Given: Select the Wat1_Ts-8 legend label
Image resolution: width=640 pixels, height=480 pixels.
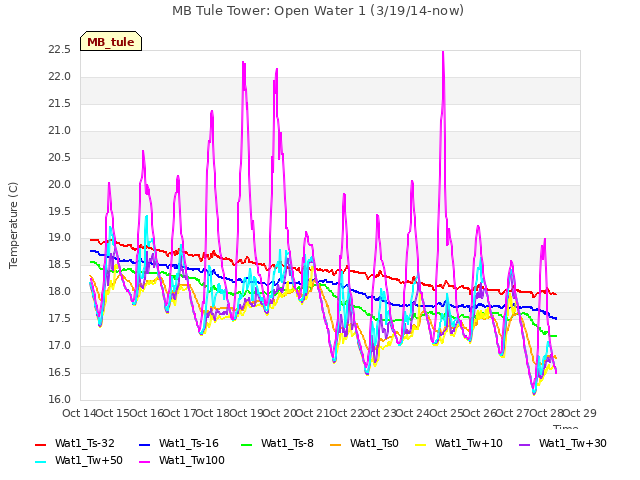Looking at the screenshot, I should click(287, 443).
